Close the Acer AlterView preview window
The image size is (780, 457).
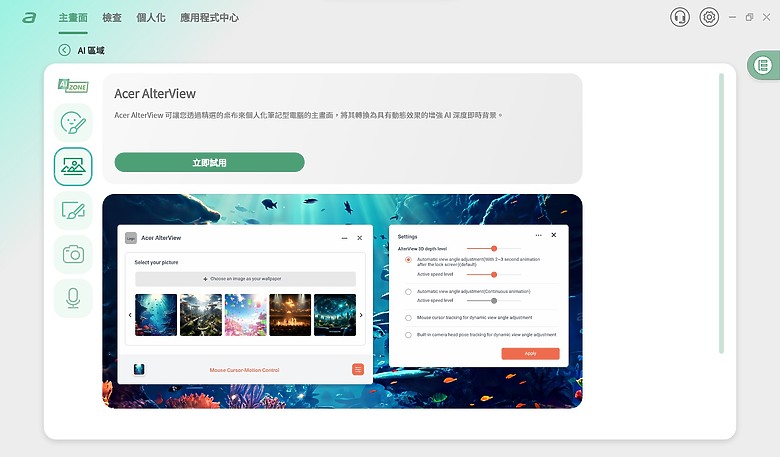point(360,238)
